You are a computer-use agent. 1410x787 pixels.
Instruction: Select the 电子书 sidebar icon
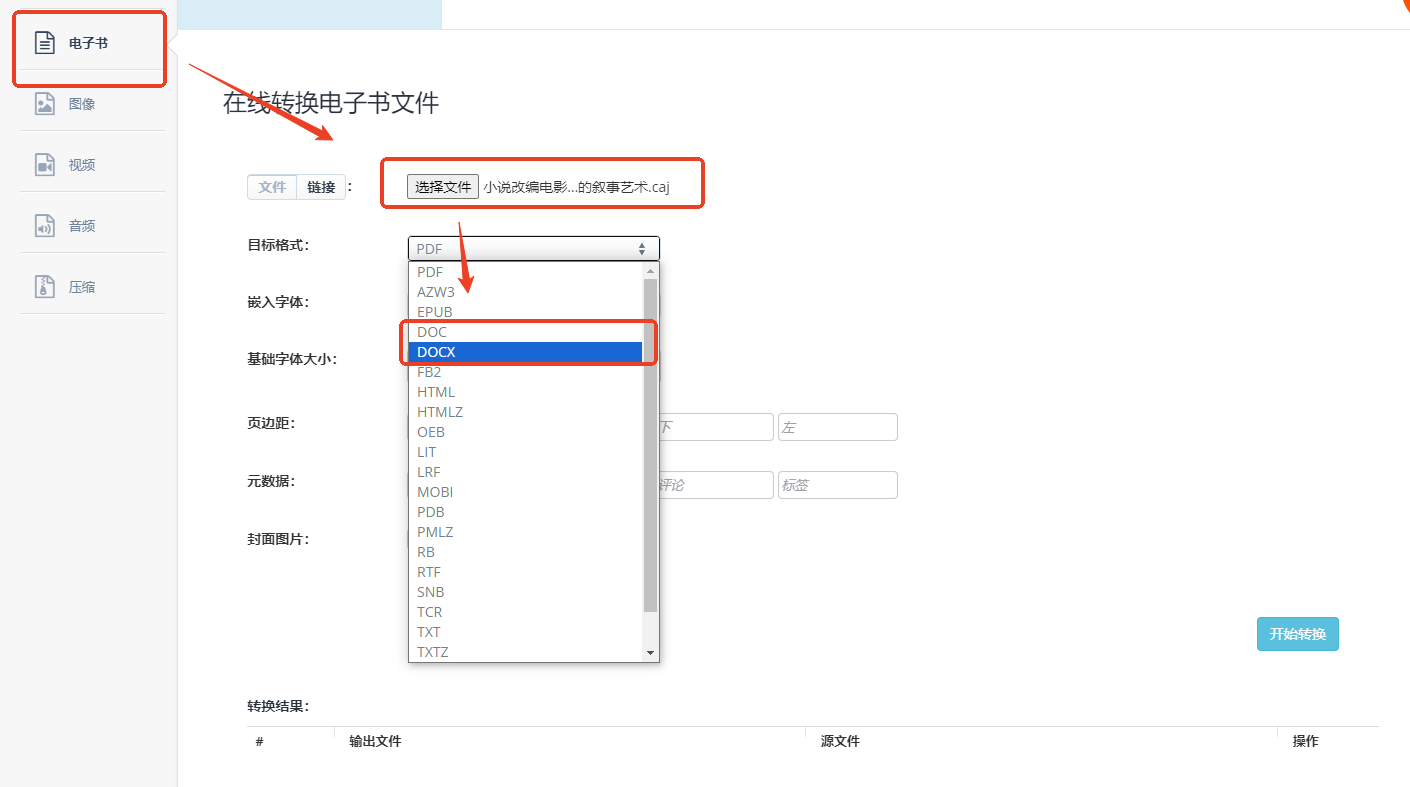[88, 42]
